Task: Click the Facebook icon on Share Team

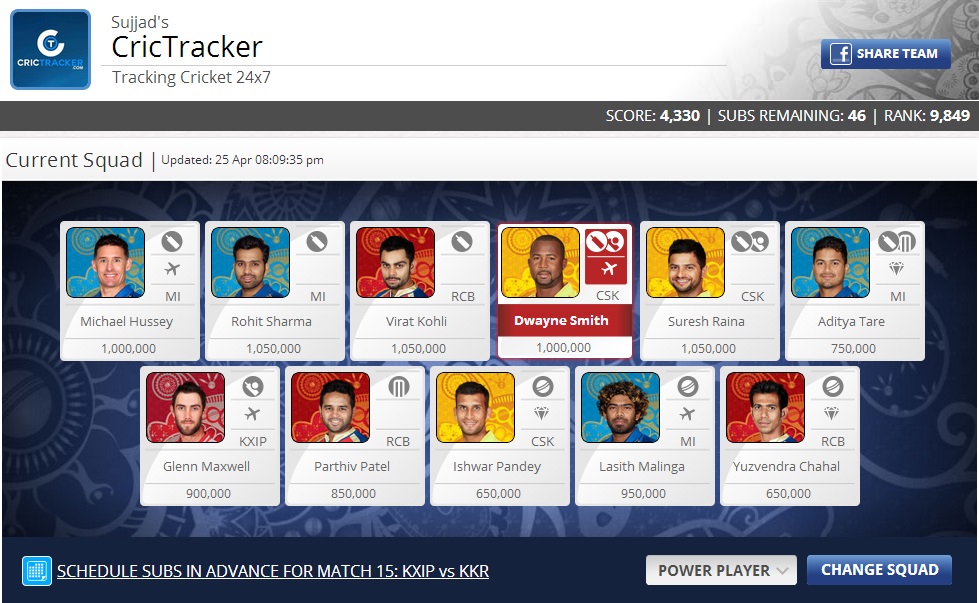Action: 840,54
